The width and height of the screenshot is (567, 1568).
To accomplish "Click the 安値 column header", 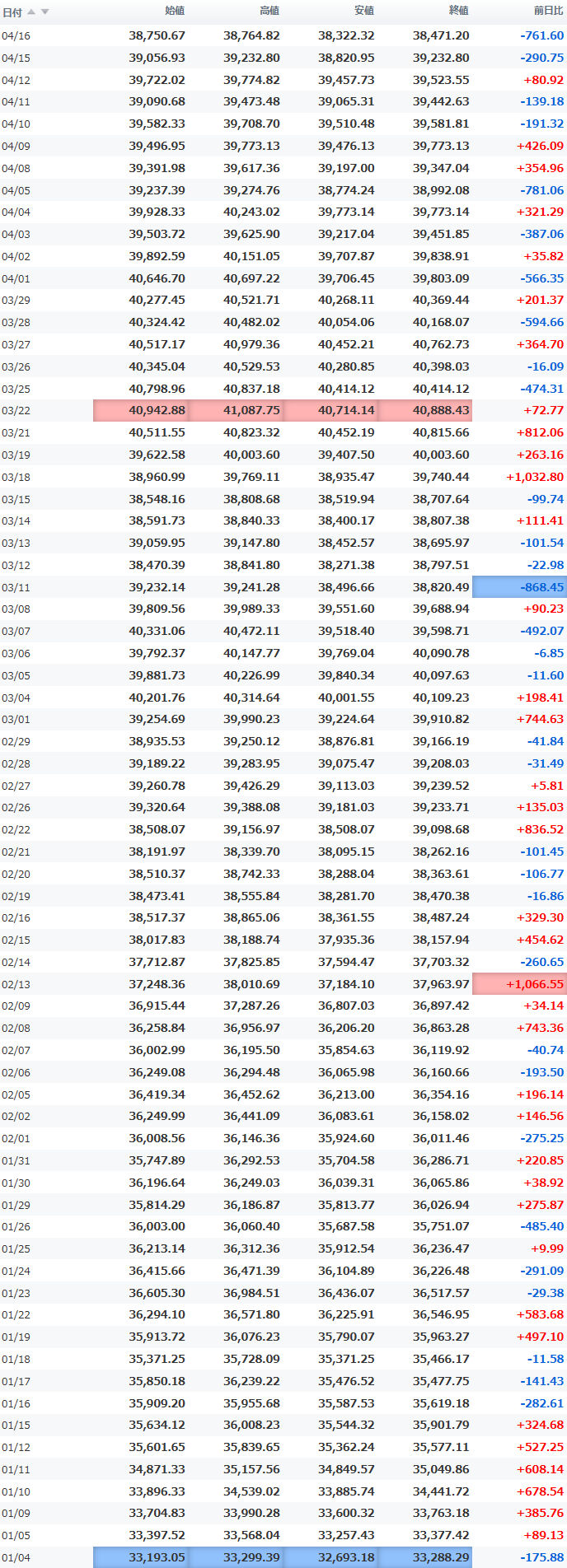I will point(364,11).
